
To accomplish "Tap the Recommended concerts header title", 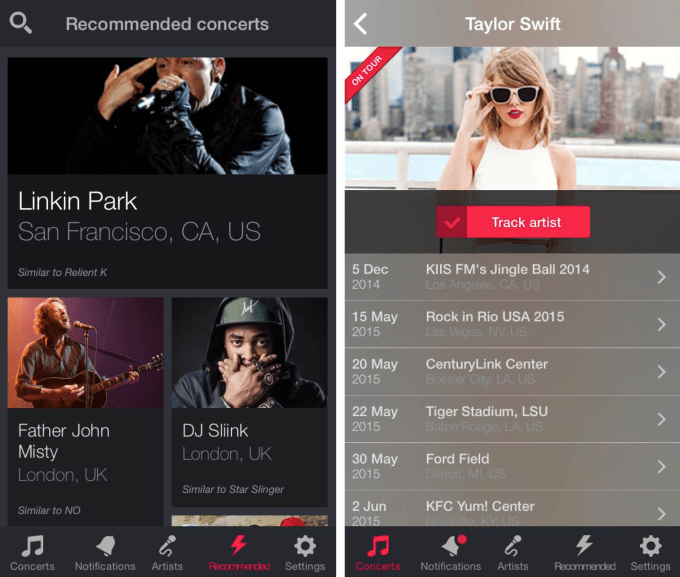I will tap(167, 24).
